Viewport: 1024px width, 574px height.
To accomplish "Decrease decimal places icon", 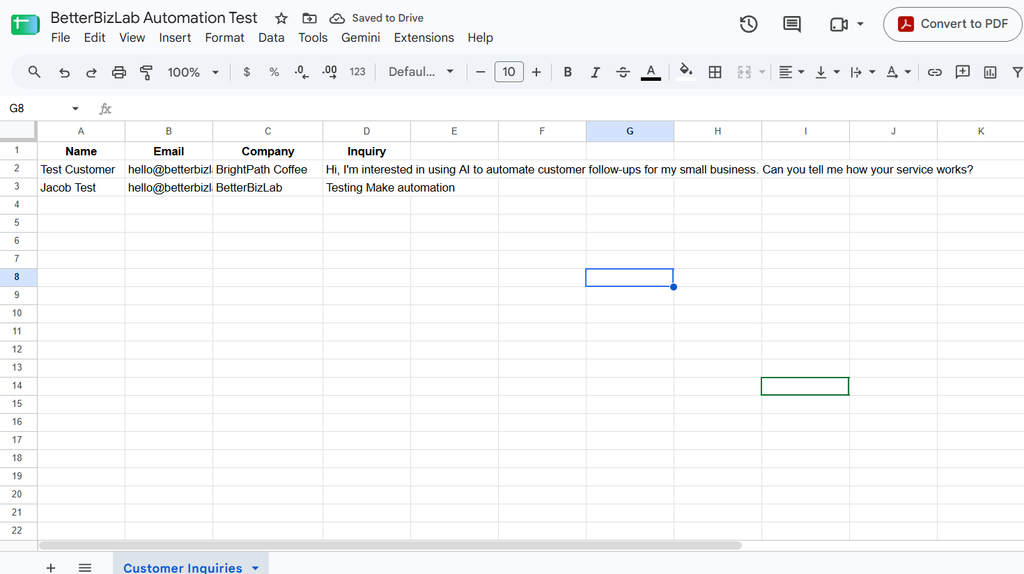I will (301, 72).
